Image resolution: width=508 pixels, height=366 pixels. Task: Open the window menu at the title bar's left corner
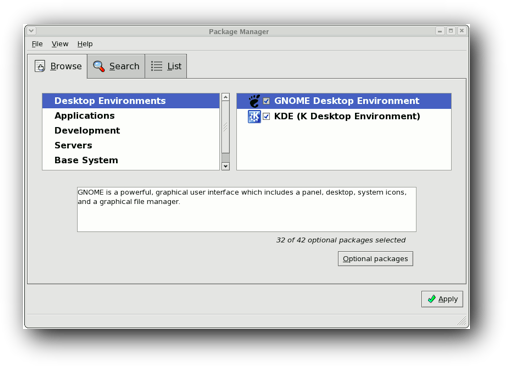[x=31, y=31]
